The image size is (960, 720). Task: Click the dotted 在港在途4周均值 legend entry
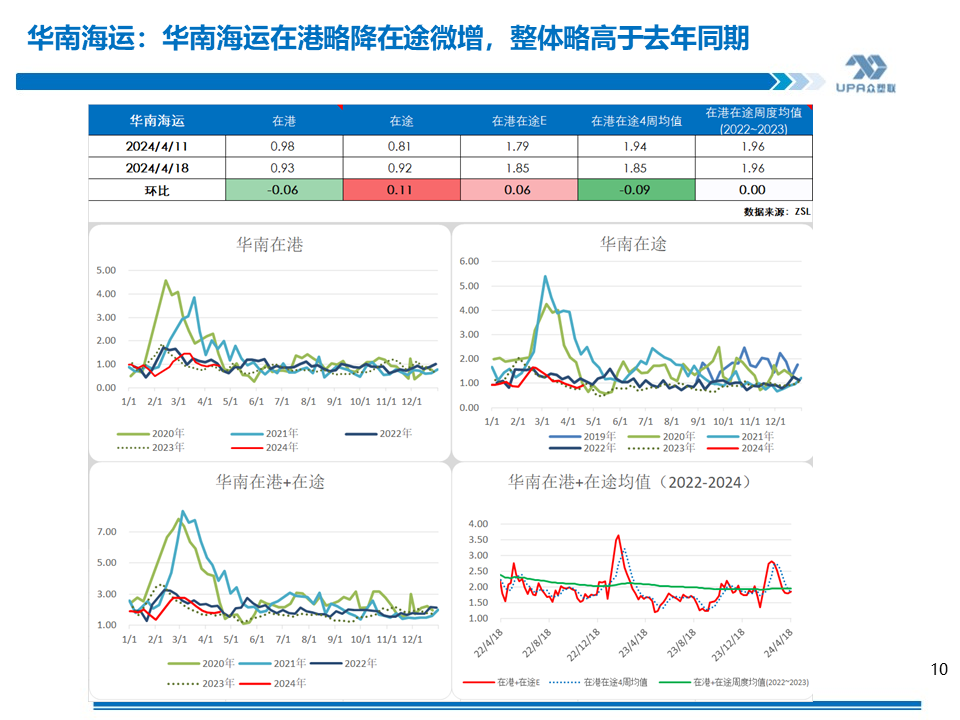pyautogui.click(x=598, y=682)
